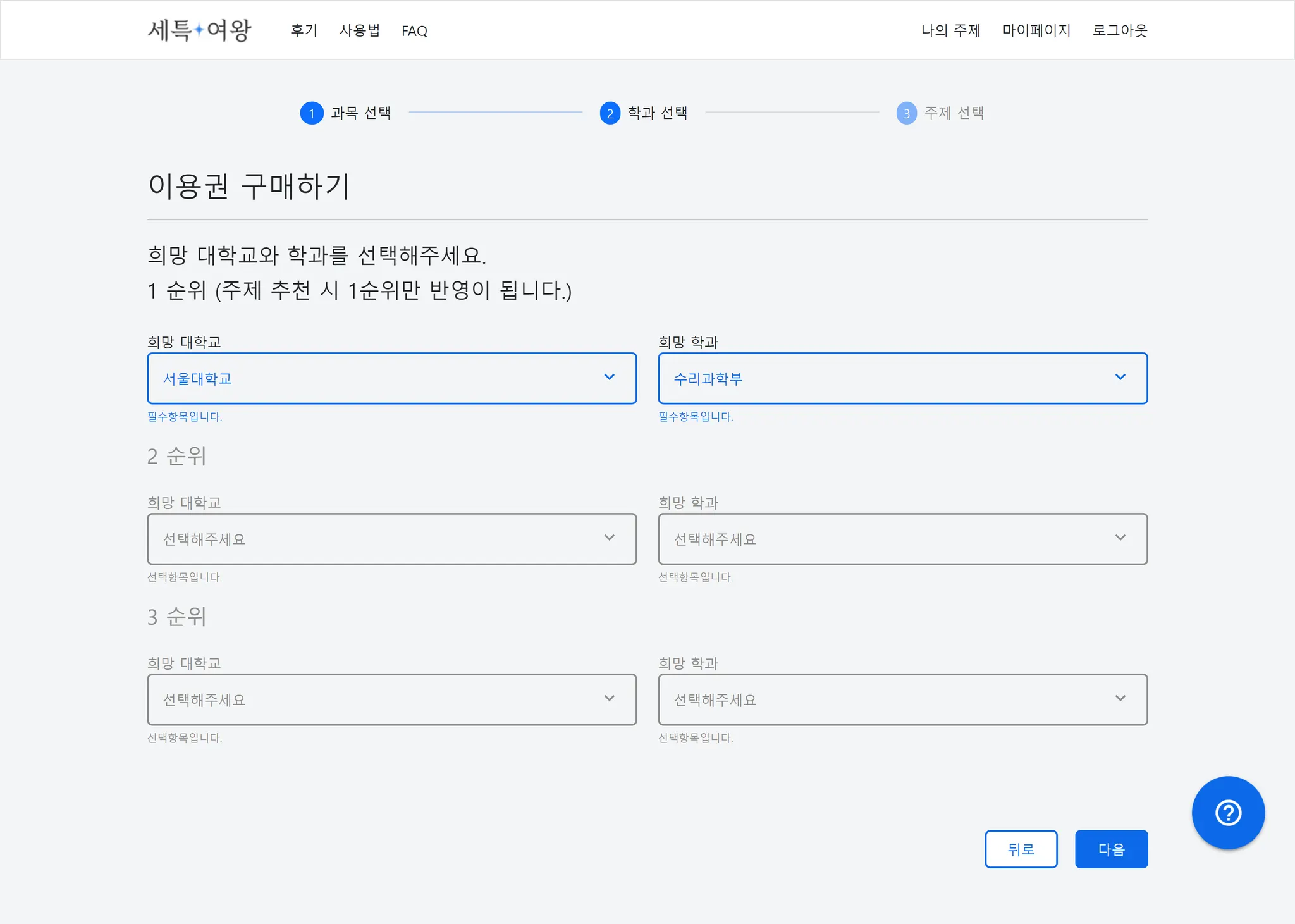
Task: Open the 후기 menu
Action: [304, 30]
